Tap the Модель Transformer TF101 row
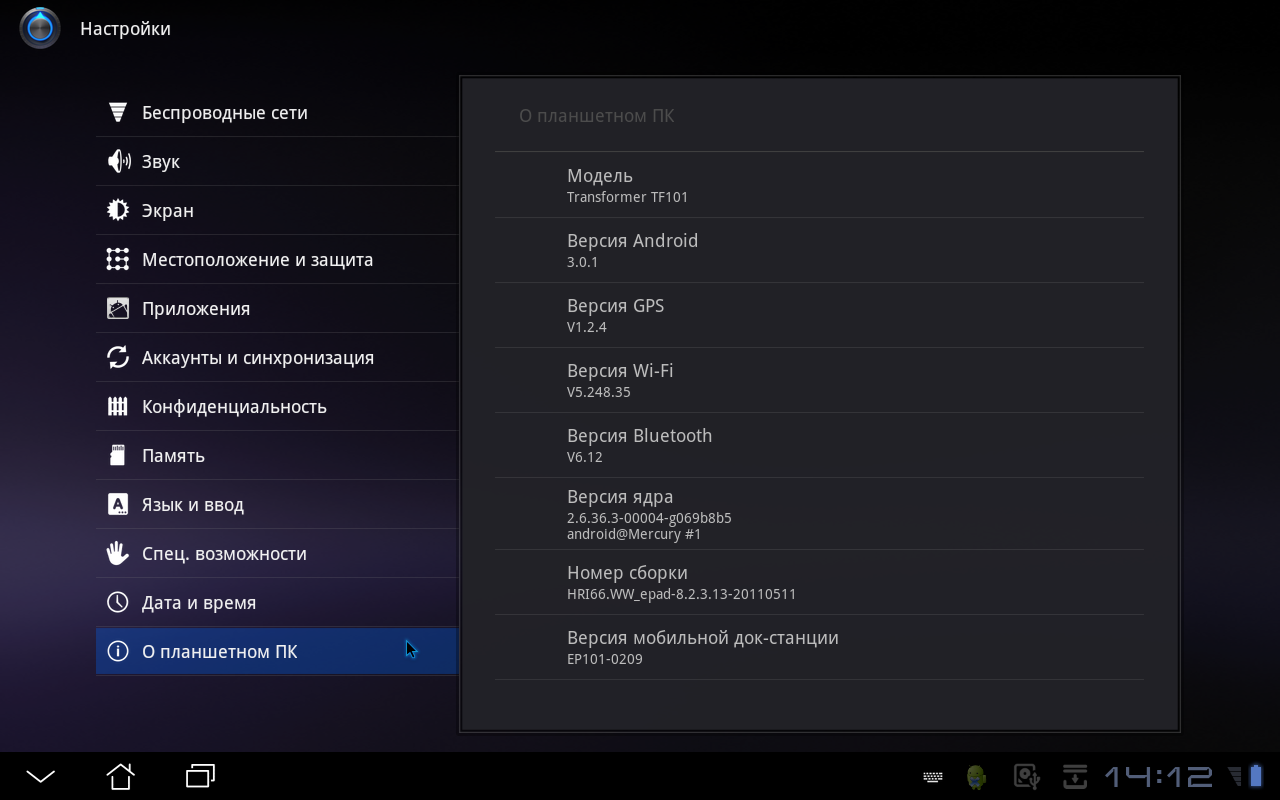Screen dimensions: 1280x800 pyautogui.click(x=818, y=185)
